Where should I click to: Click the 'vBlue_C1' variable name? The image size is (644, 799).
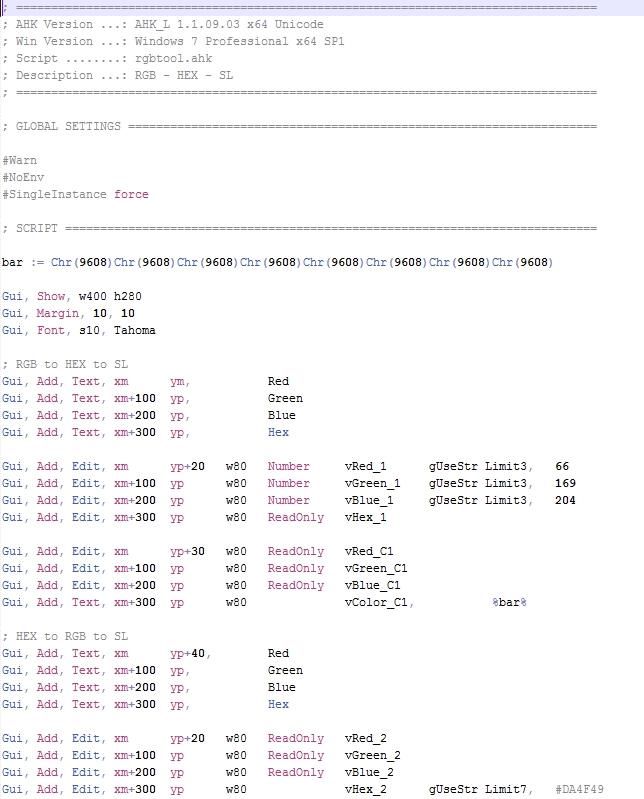[x=372, y=585]
